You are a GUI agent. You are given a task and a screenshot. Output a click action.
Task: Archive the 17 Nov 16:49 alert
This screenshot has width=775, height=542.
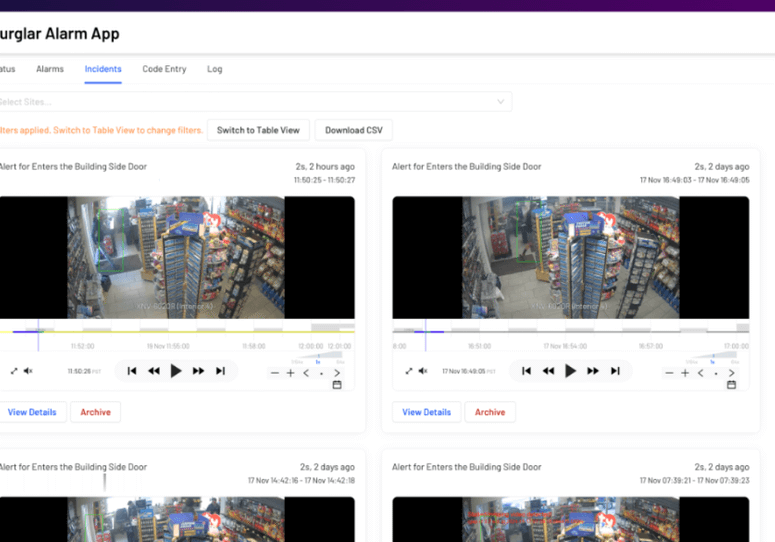point(490,412)
